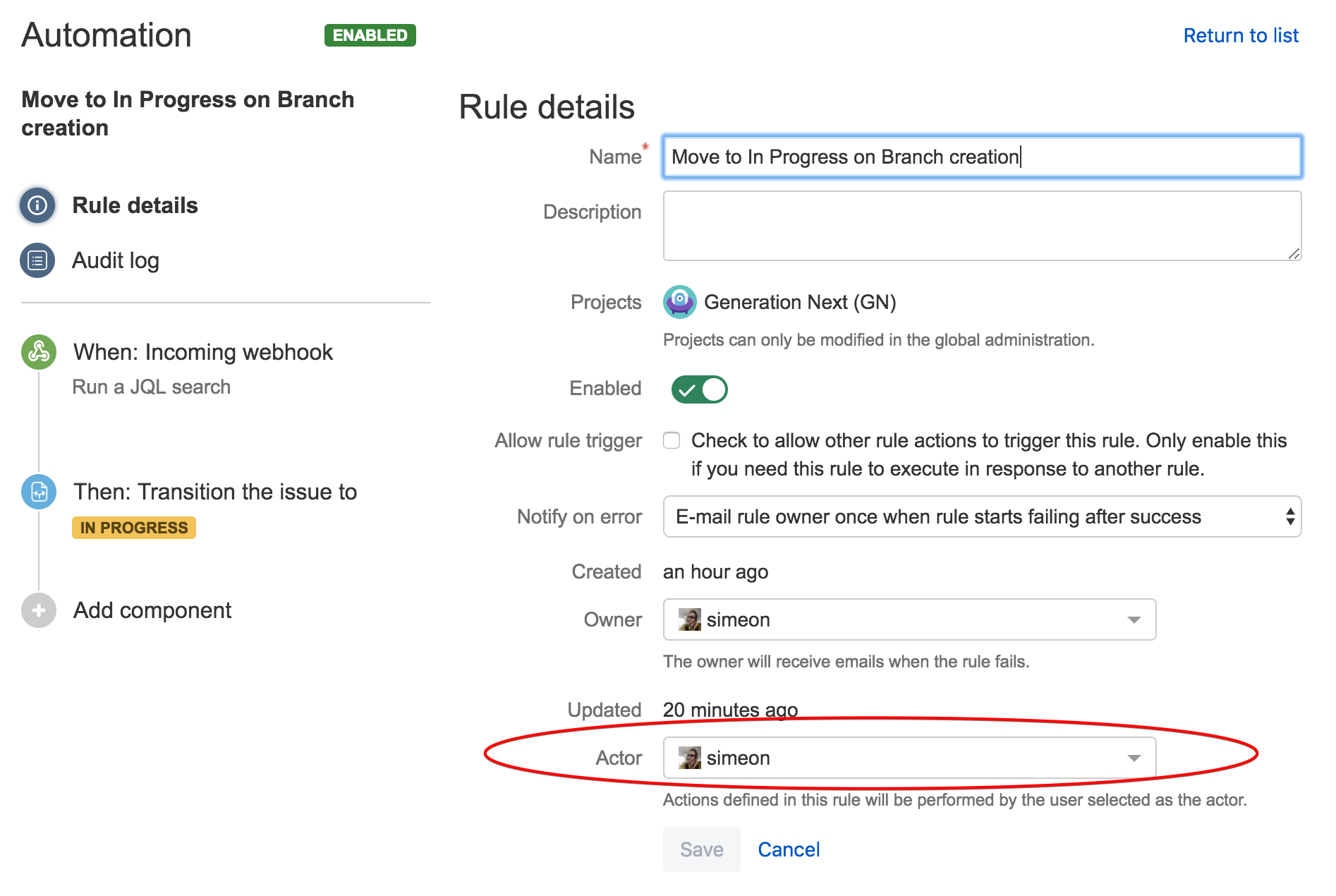Click inside the Description text area
The width and height of the screenshot is (1336, 896).
coord(980,224)
